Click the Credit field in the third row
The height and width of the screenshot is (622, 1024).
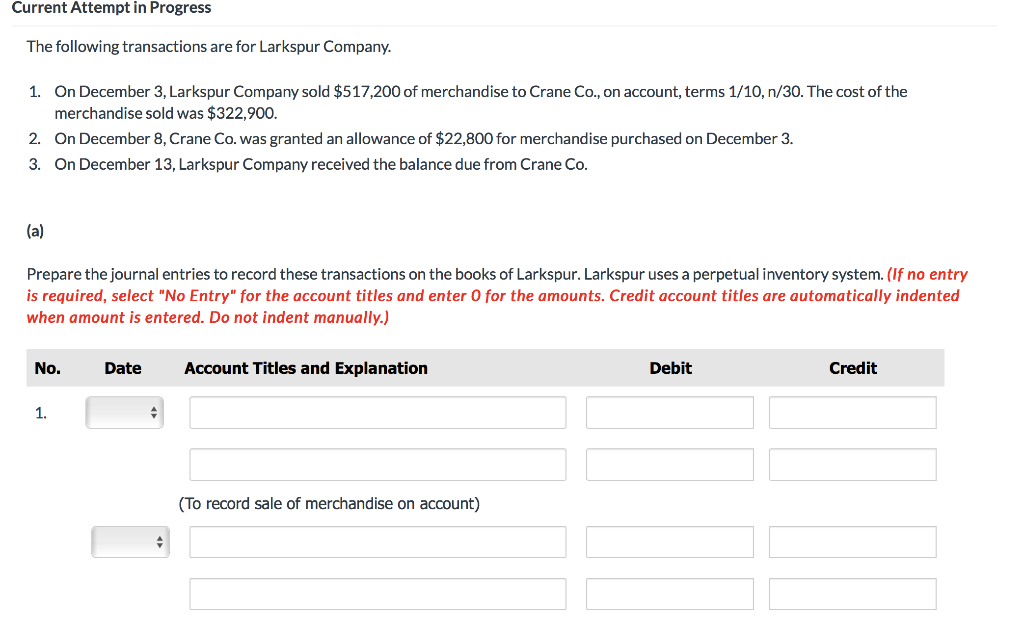click(852, 541)
